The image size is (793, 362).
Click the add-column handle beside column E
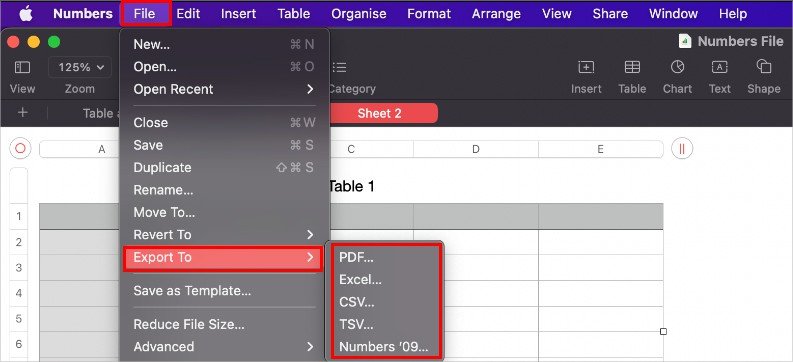(x=682, y=149)
